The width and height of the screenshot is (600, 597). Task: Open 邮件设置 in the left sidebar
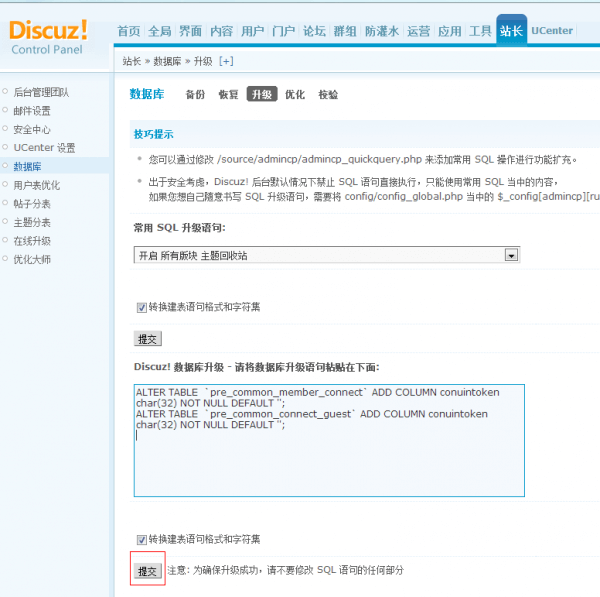point(32,111)
